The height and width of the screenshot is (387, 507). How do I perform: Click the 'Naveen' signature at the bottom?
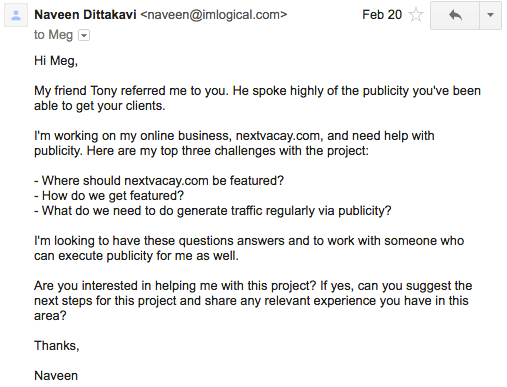point(56,376)
